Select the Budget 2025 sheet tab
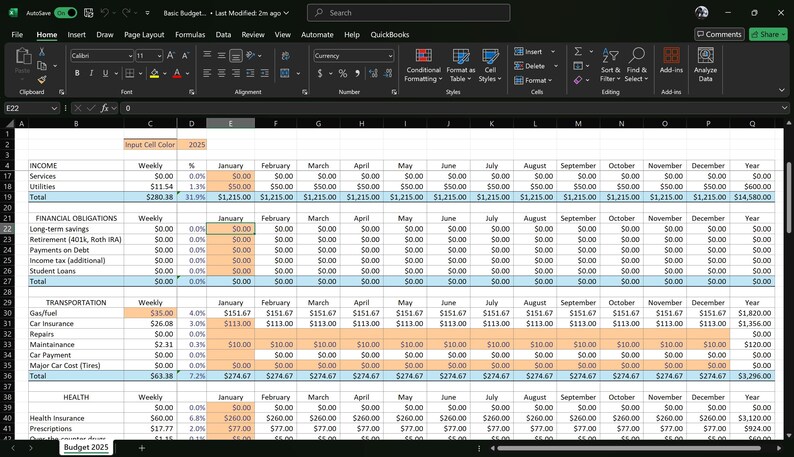The image size is (794, 457). pos(86,447)
